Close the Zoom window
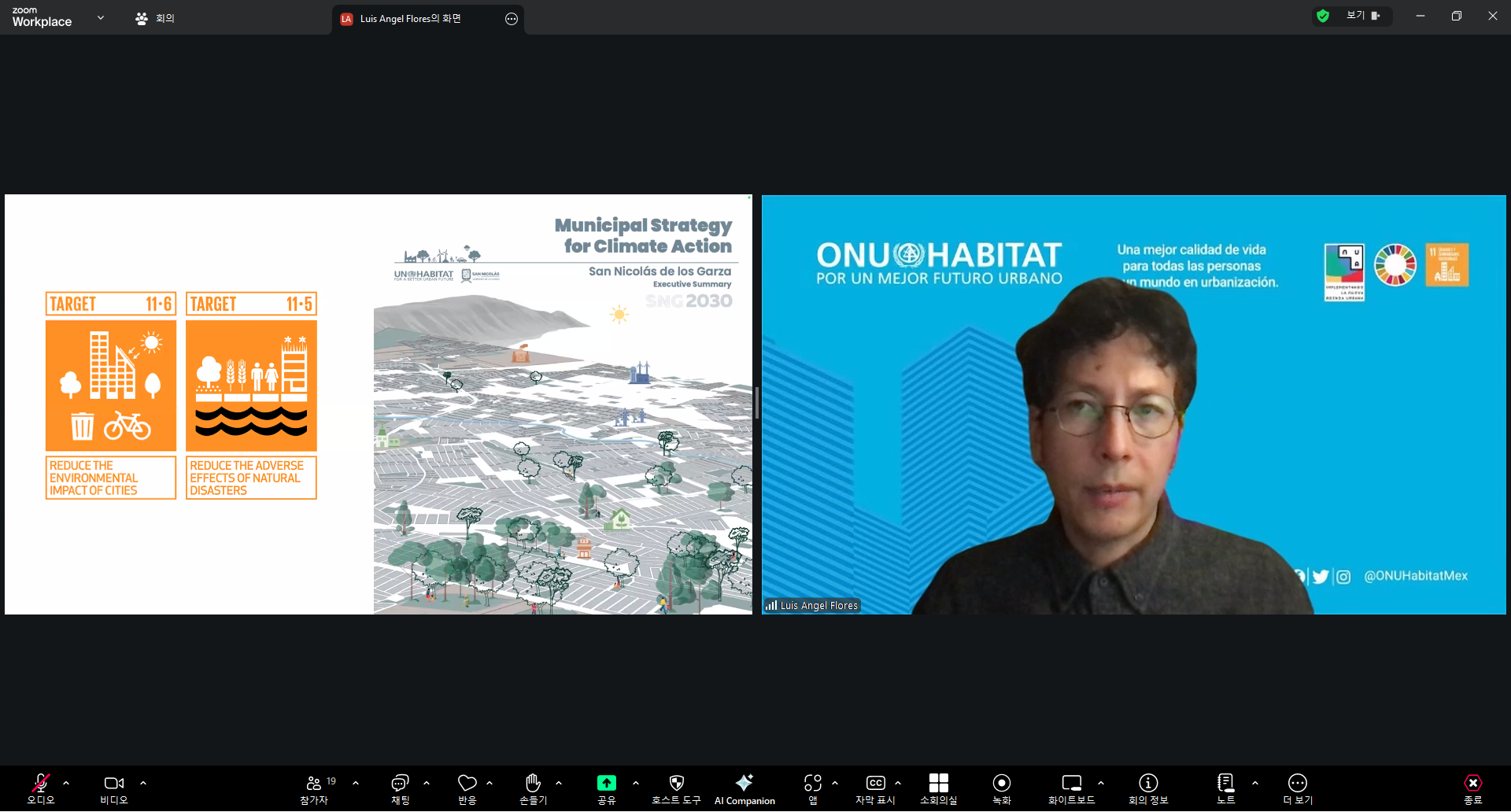Screen dimensions: 1511x812 point(1493,16)
